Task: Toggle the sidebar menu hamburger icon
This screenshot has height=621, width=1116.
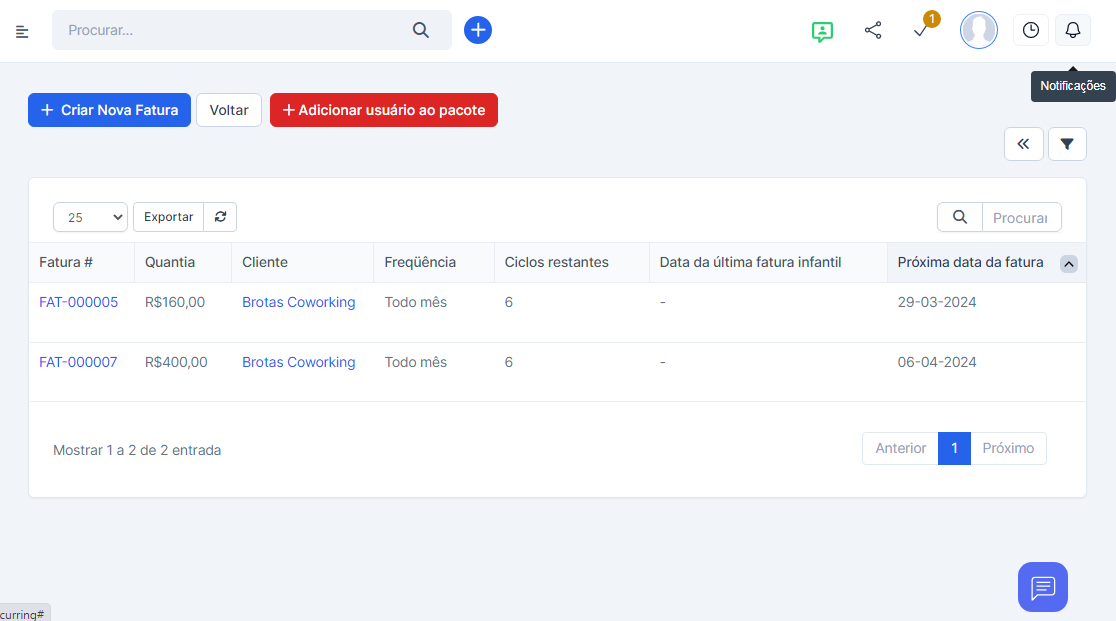Action: pyautogui.click(x=22, y=31)
